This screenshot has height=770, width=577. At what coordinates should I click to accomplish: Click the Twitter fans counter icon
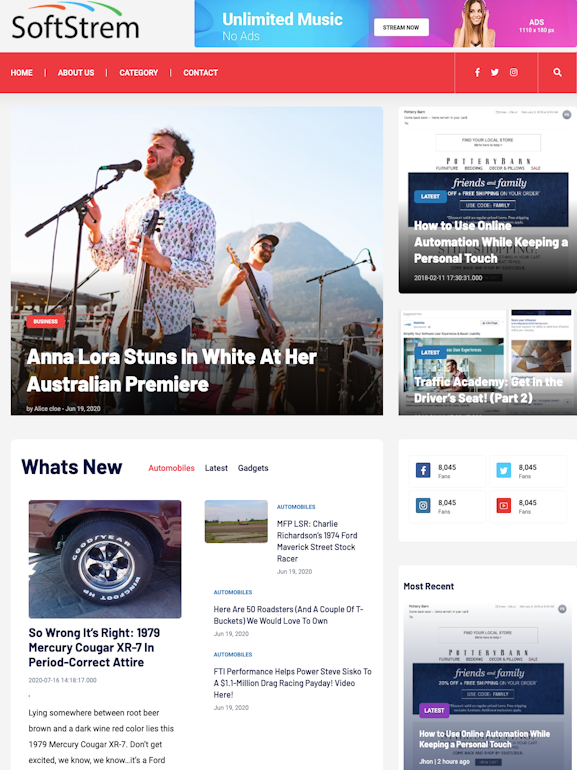[503, 470]
